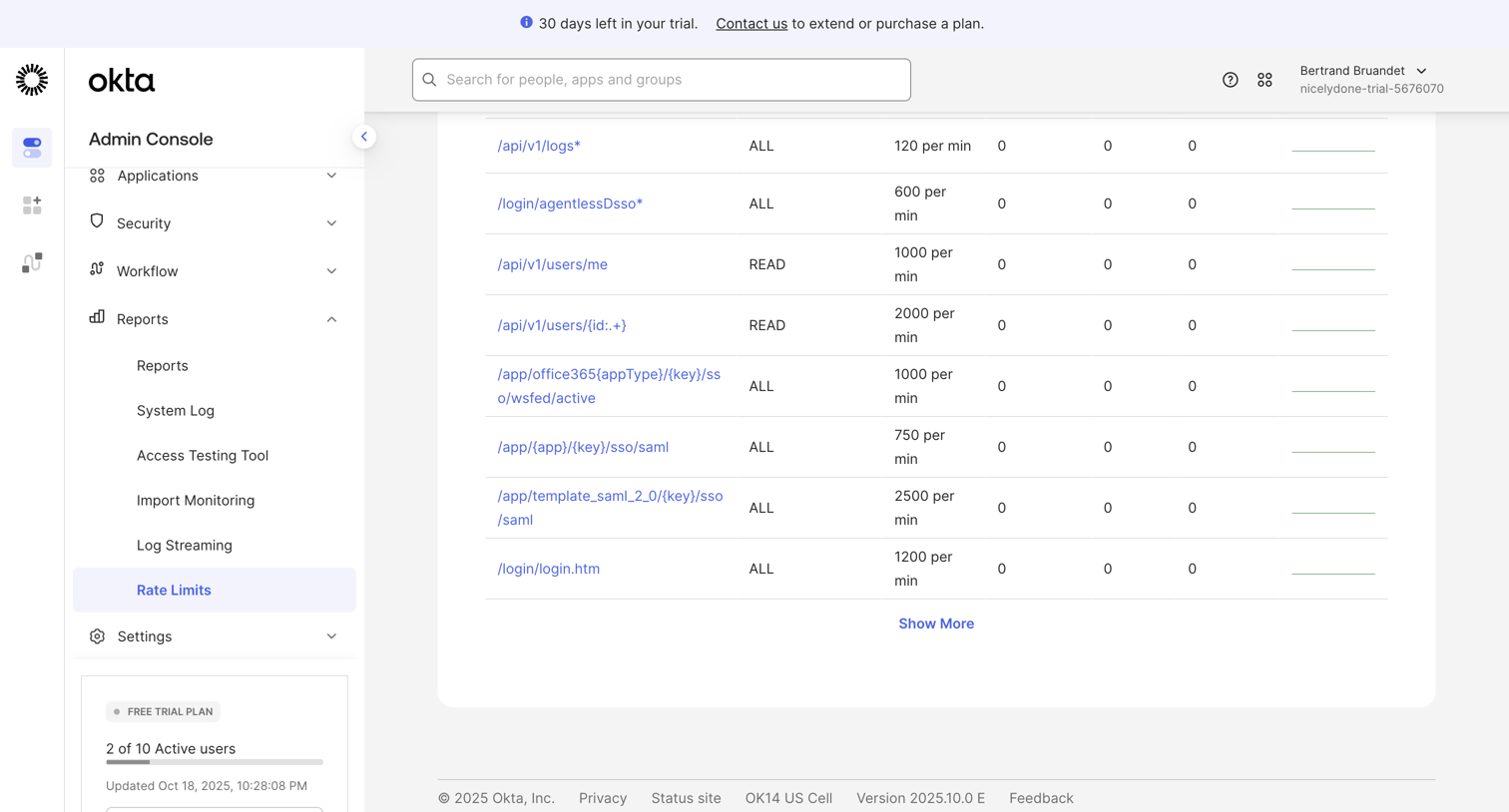Click usage sparkline for /api/v1/users/me row
This screenshot has width=1509, height=812.
(x=1333, y=268)
